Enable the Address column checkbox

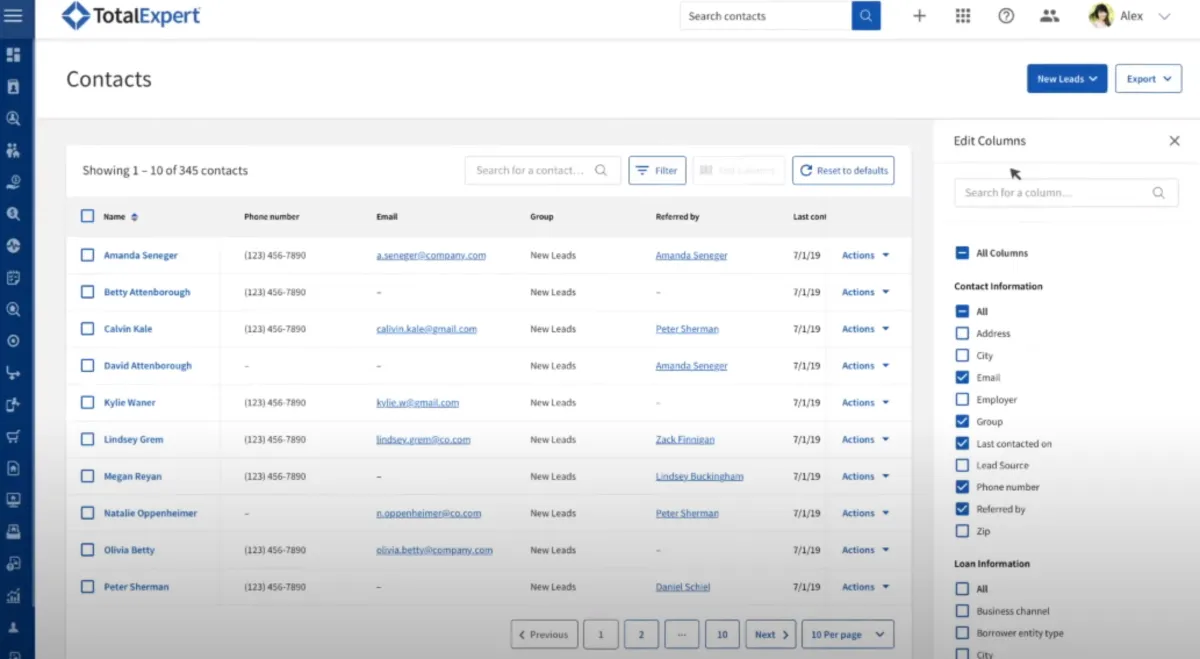click(962, 334)
